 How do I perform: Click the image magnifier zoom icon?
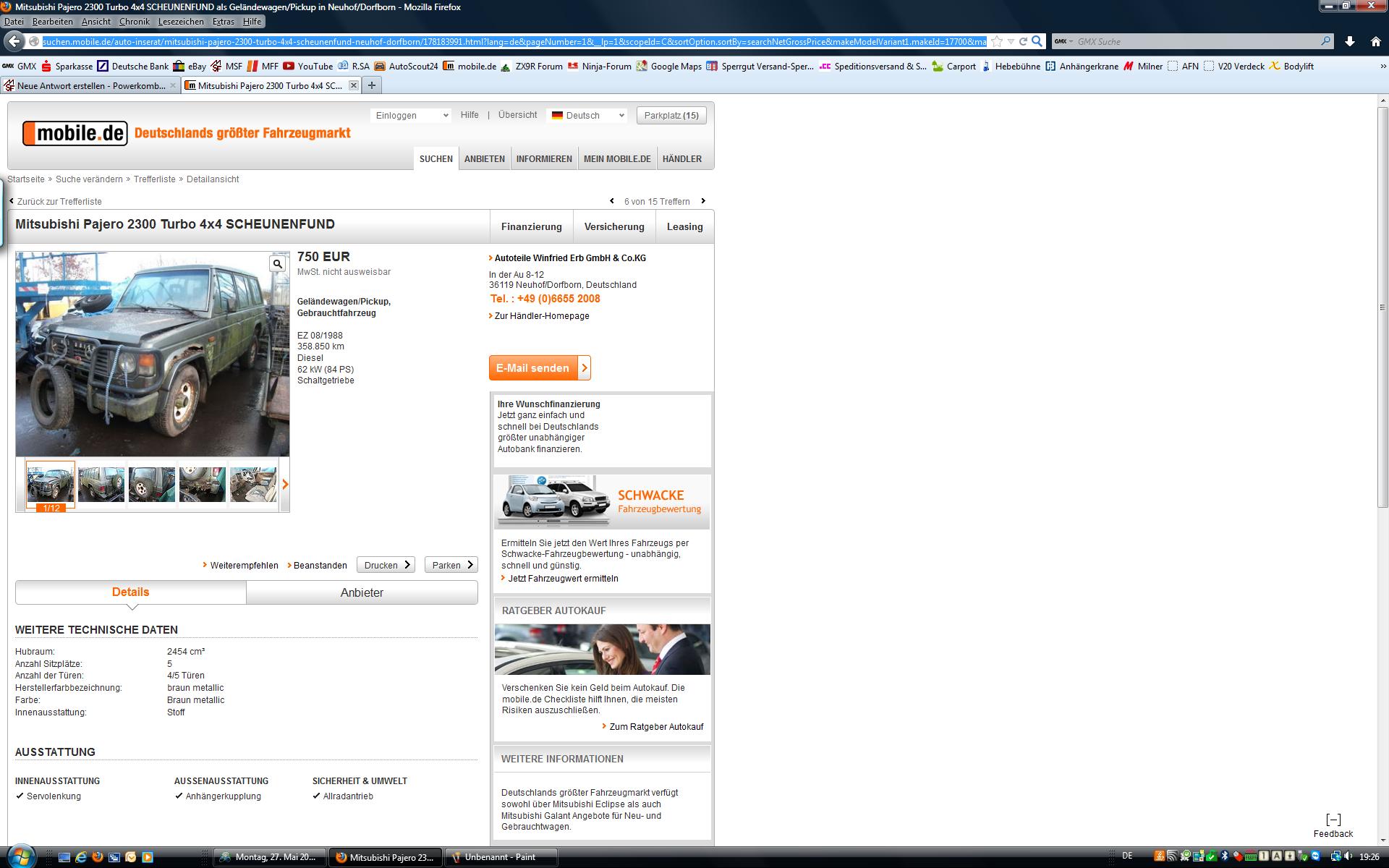pos(277,264)
